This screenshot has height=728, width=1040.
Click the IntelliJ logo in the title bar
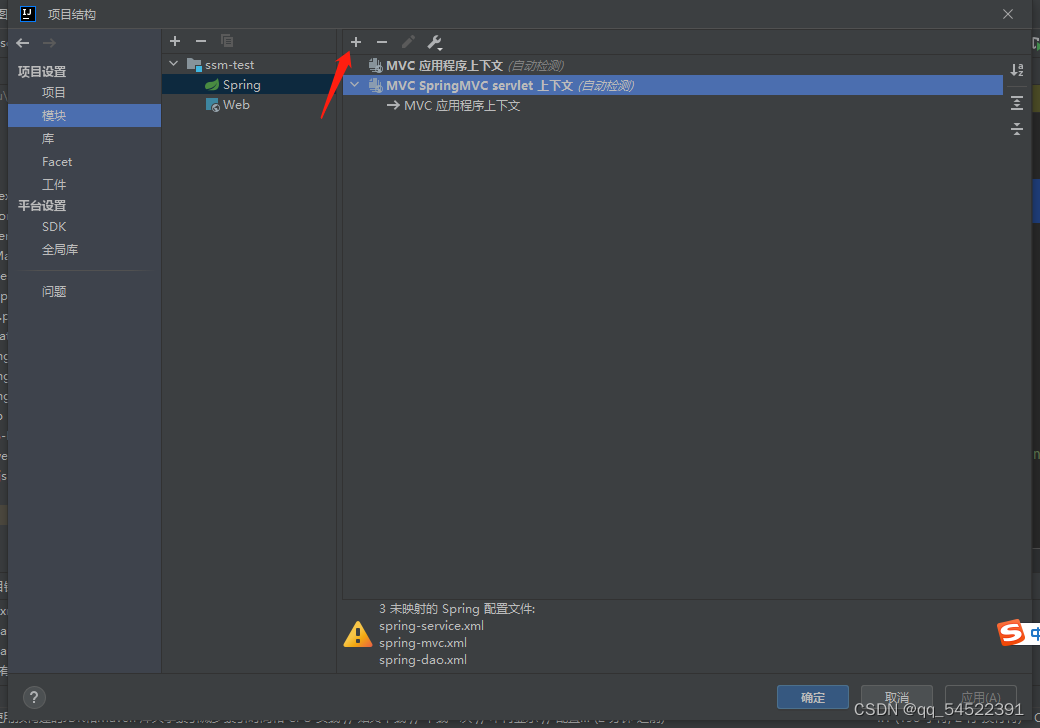pos(27,14)
